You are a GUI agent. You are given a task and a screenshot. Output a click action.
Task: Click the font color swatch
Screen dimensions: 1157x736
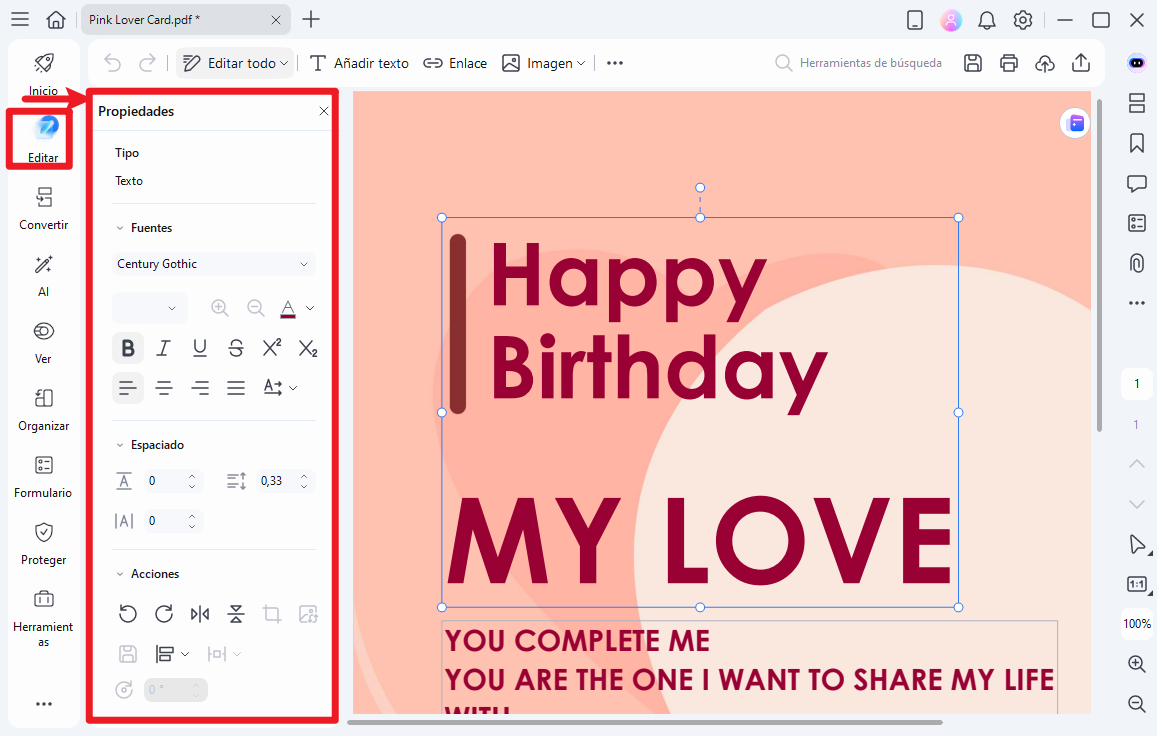tap(288, 308)
